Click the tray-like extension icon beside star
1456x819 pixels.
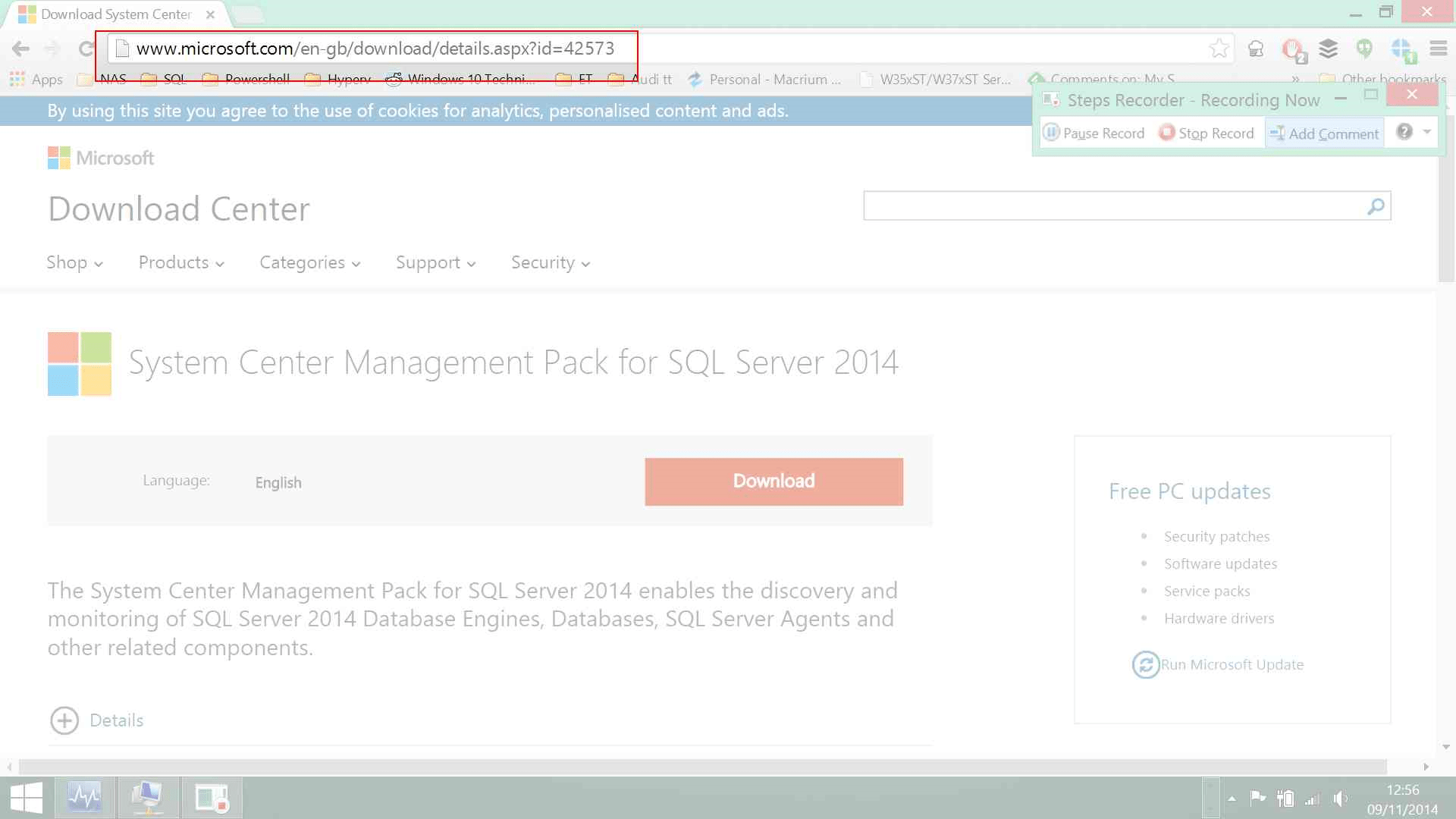tap(1256, 49)
